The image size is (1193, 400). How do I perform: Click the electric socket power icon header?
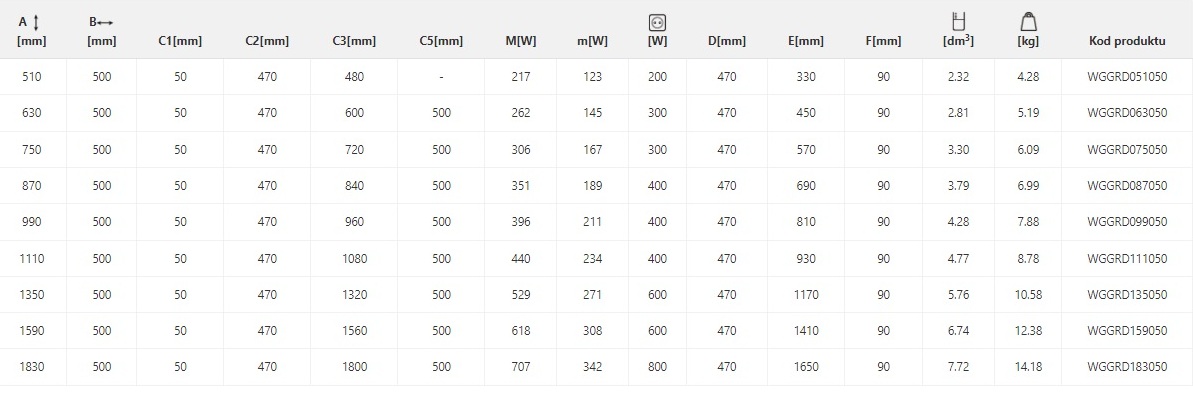(657, 23)
